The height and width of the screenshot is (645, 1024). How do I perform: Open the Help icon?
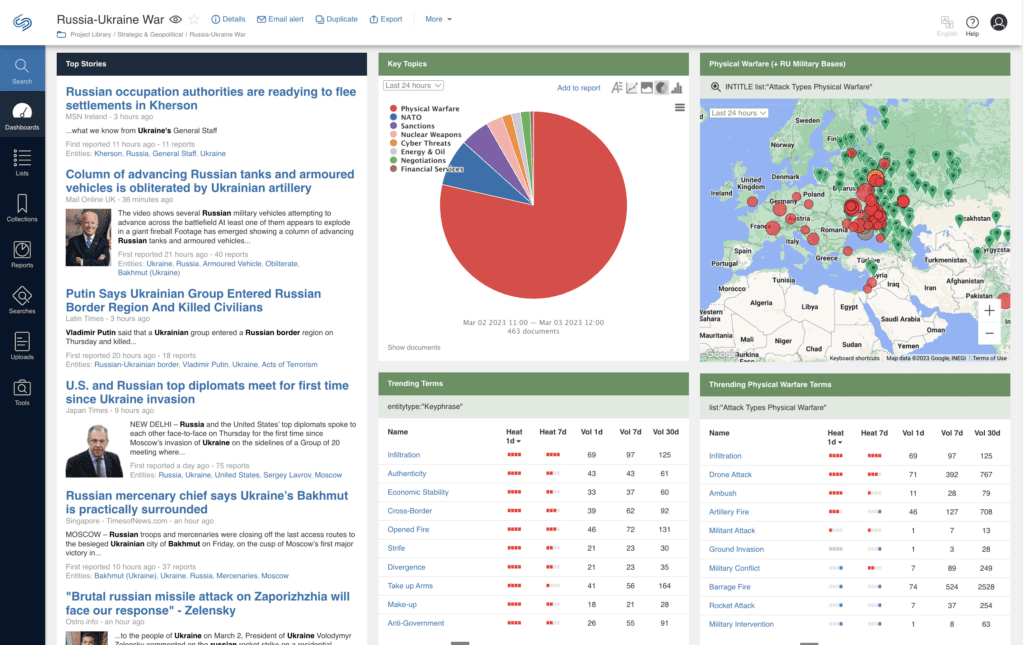[x=972, y=25]
